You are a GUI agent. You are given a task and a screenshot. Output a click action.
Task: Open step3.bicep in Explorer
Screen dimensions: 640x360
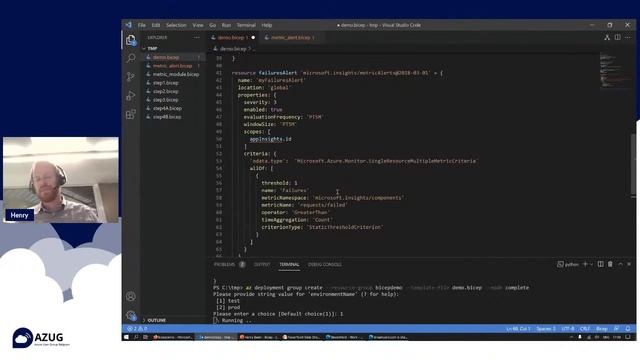tap(173, 100)
